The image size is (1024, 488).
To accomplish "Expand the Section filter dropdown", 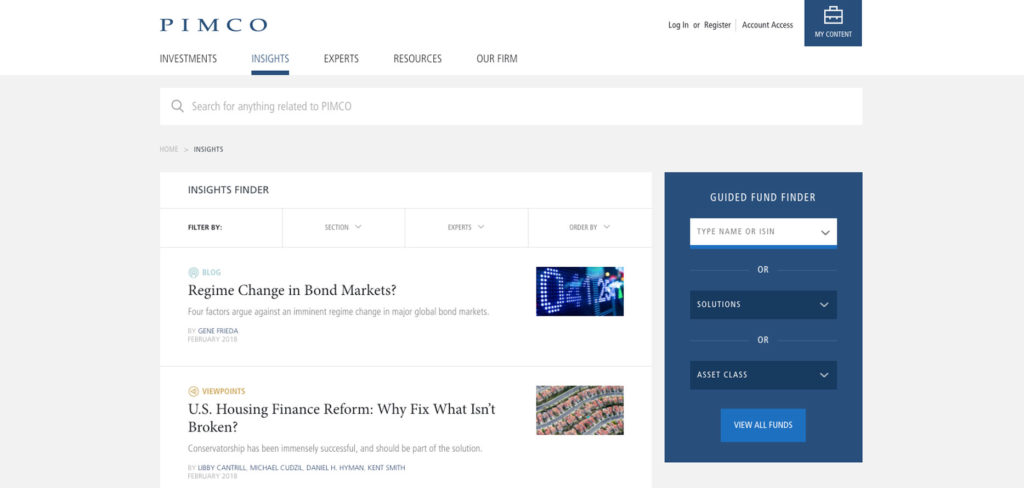I will pyautogui.click(x=343, y=227).
